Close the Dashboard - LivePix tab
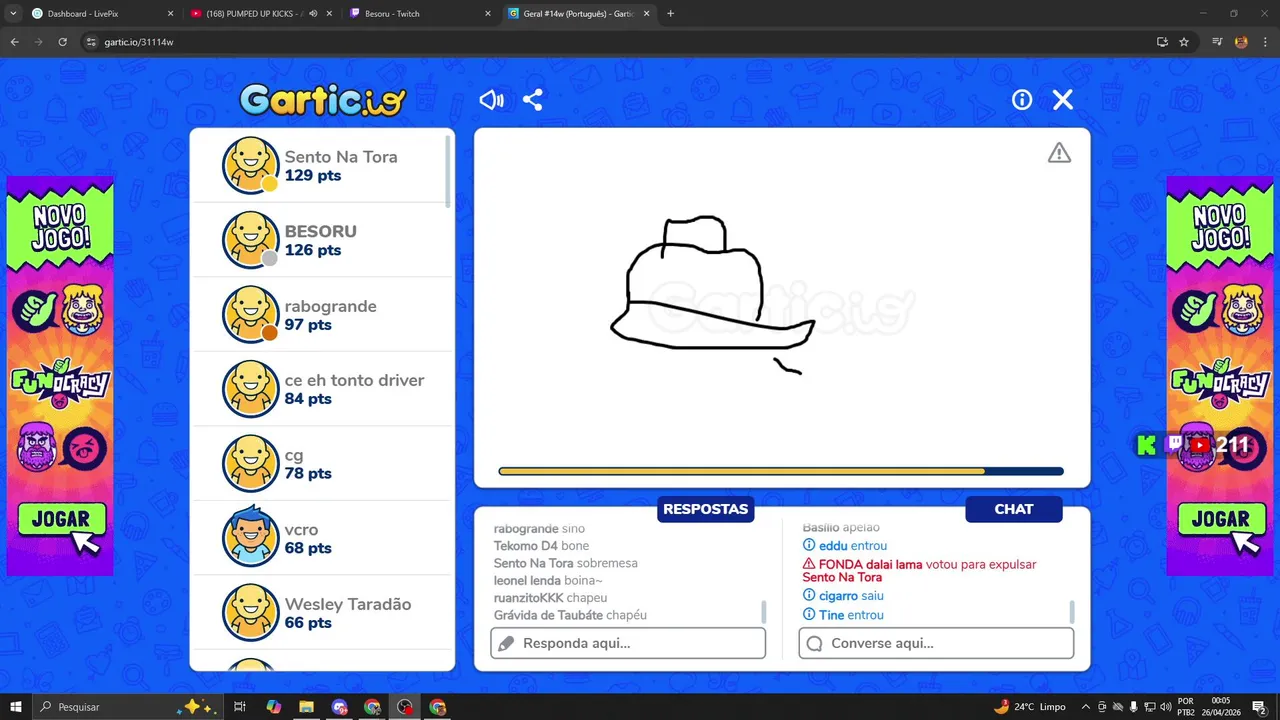Viewport: 1280px width, 720px height. coord(170,14)
